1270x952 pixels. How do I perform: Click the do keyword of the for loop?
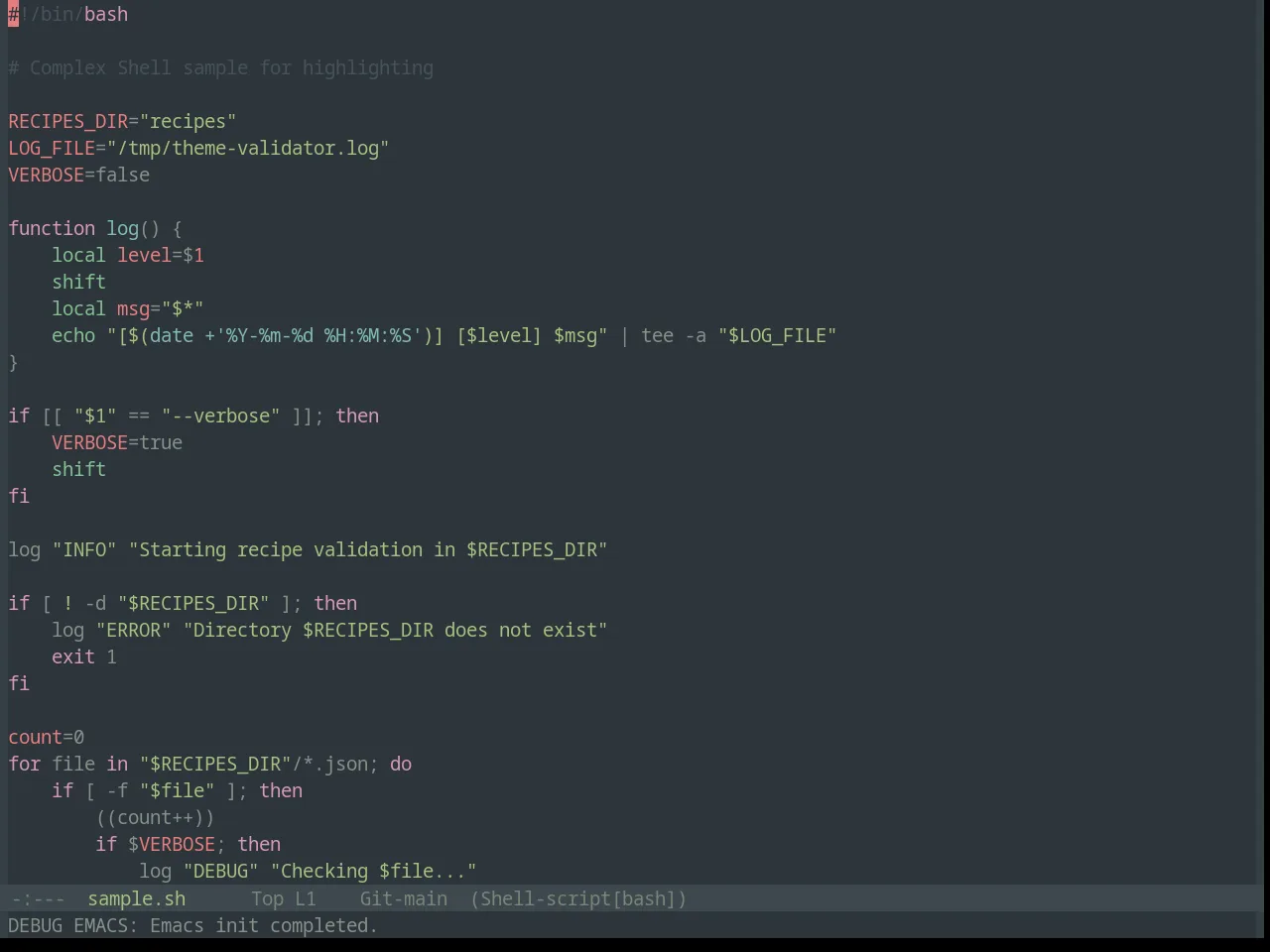click(x=401, y=764)
